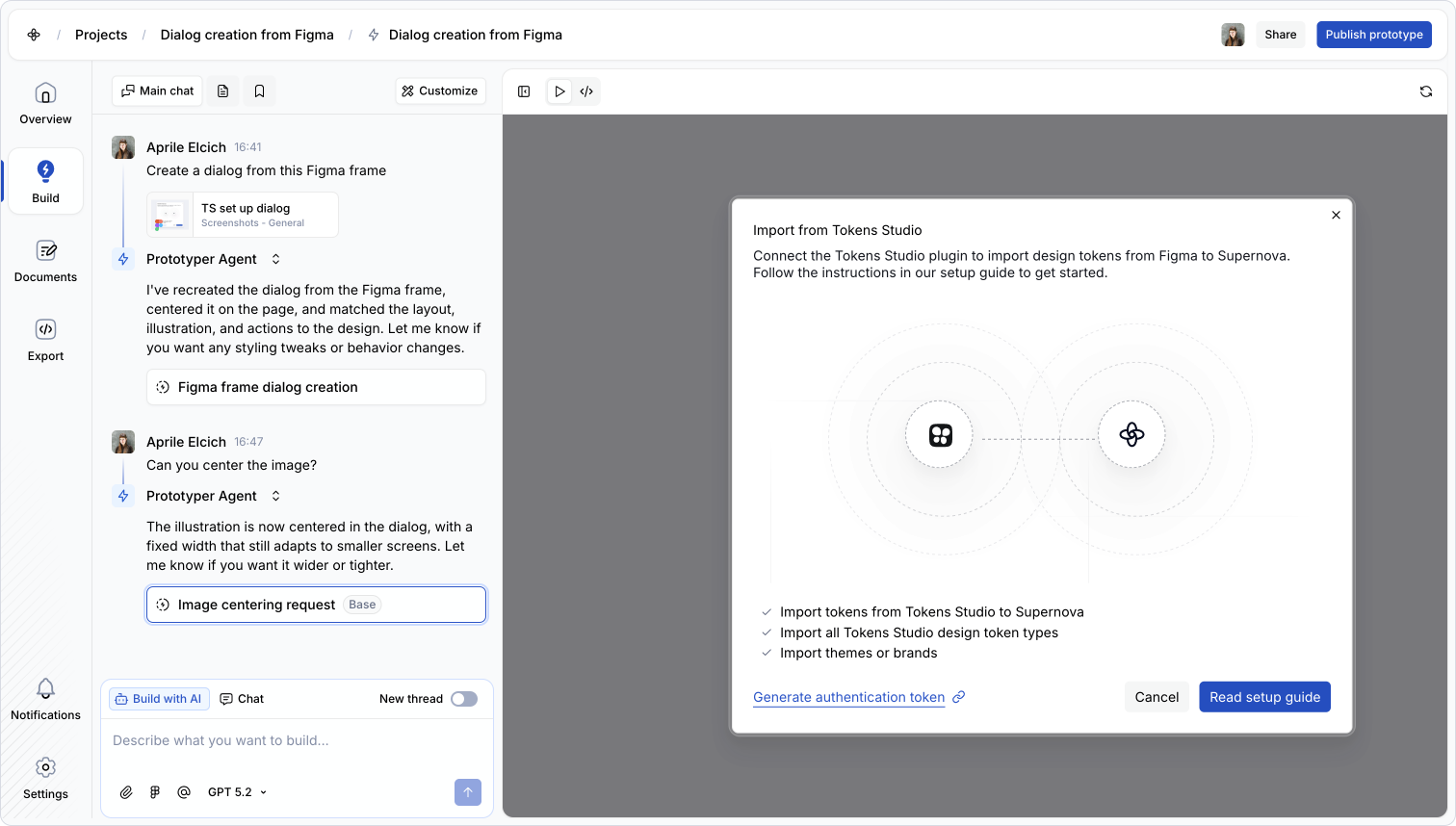The width and height of the screenshot is (1456, 826).
Task: Open Settings in the sidebar
Action: coord(45,777)
